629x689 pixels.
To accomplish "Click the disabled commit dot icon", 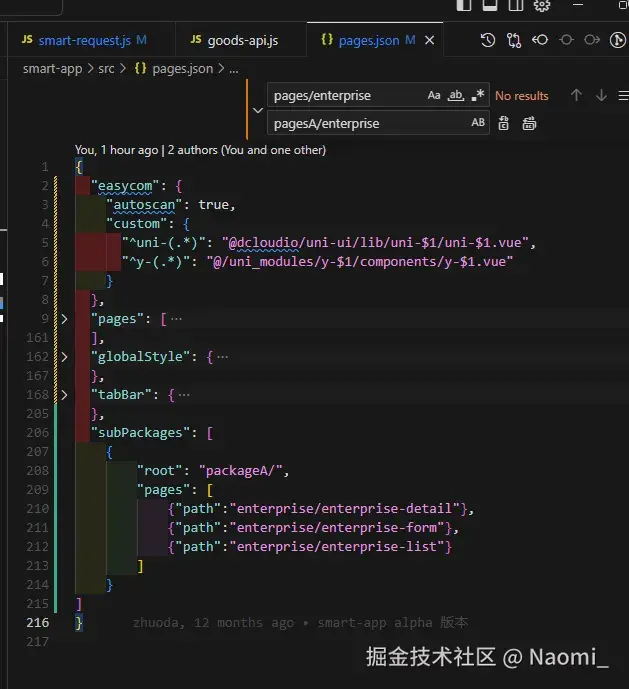I will pyautogui.click(x=566, y=40).
